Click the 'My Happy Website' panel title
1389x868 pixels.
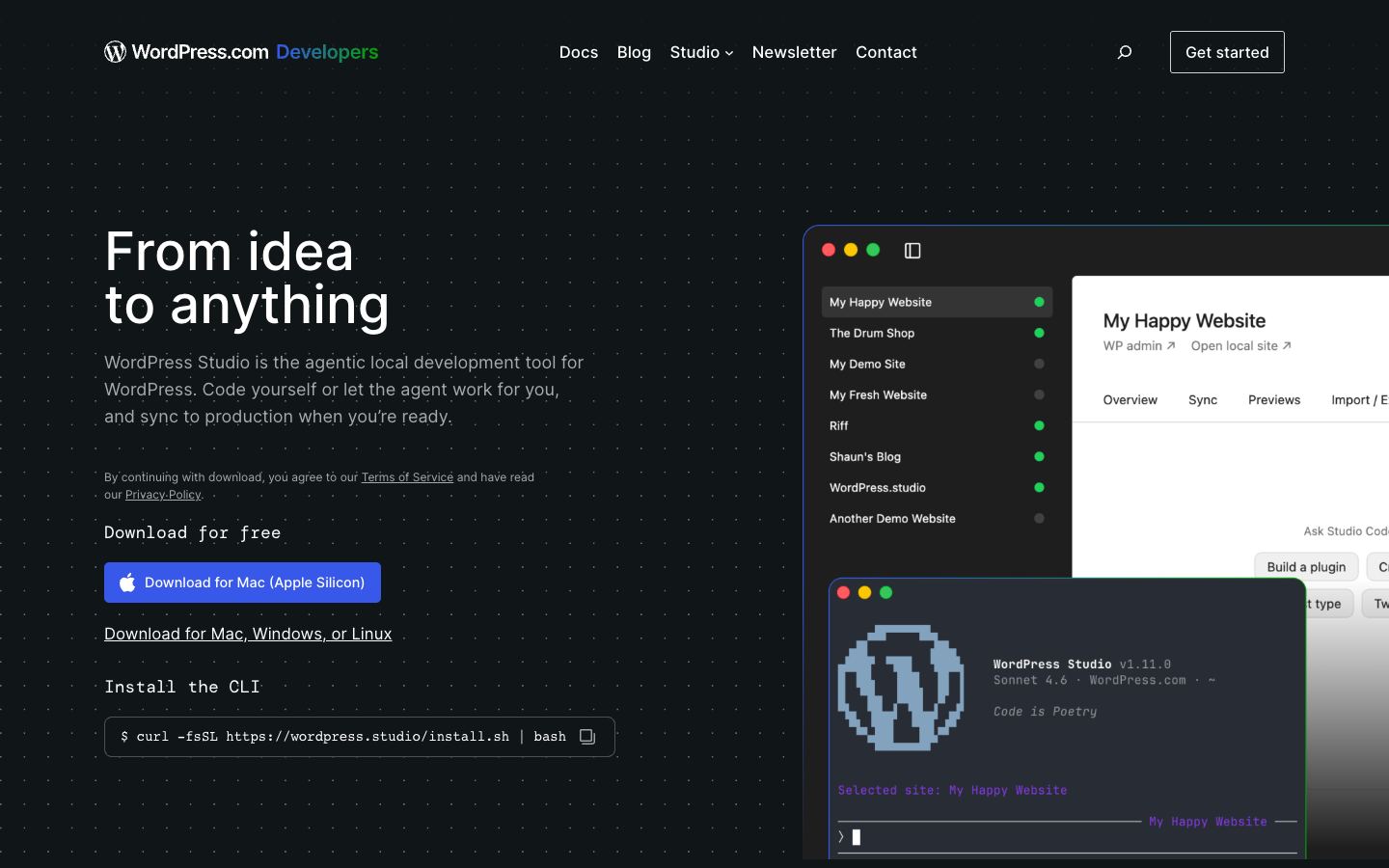1185,321
